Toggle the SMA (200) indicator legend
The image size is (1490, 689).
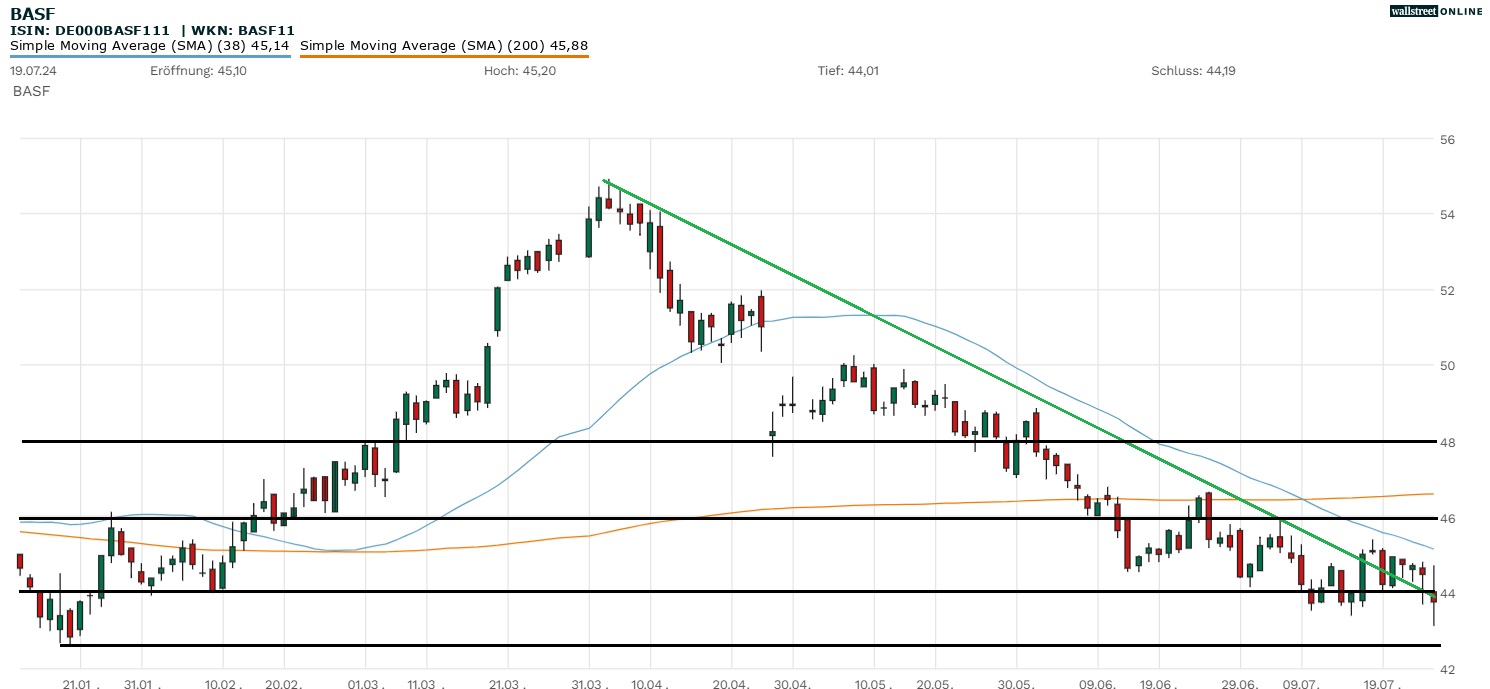coord(444,45)
